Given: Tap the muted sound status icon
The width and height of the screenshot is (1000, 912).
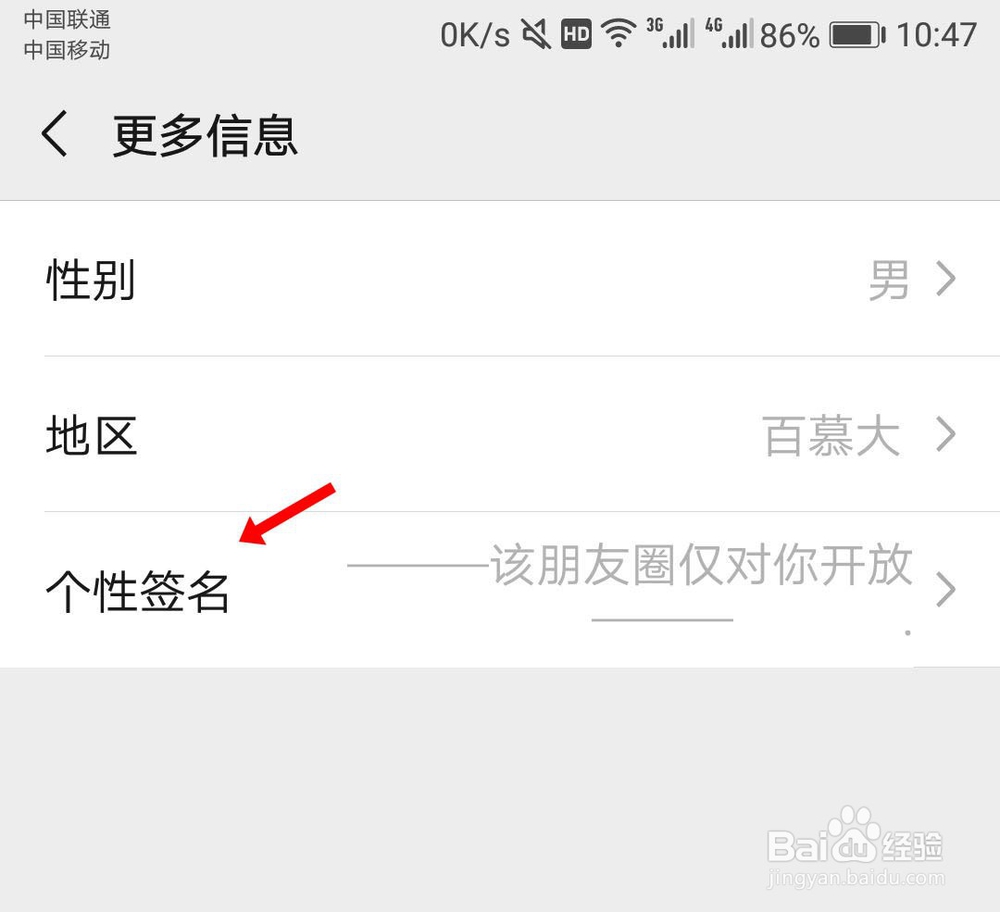Looking at the screenshot, I should [x=536, y=34].
